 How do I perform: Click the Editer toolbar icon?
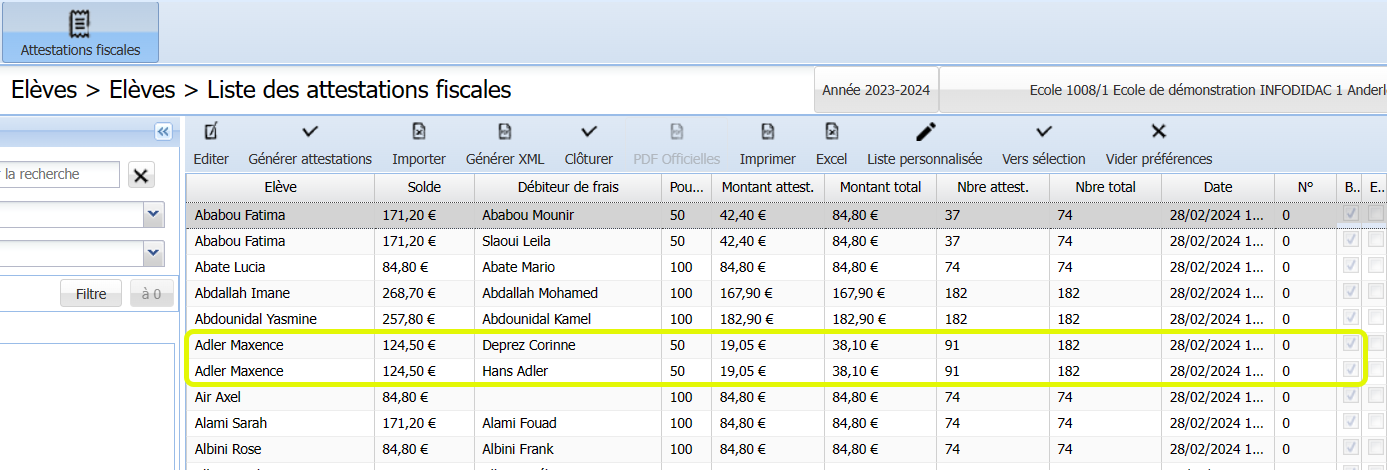click(x=211, y=132)
